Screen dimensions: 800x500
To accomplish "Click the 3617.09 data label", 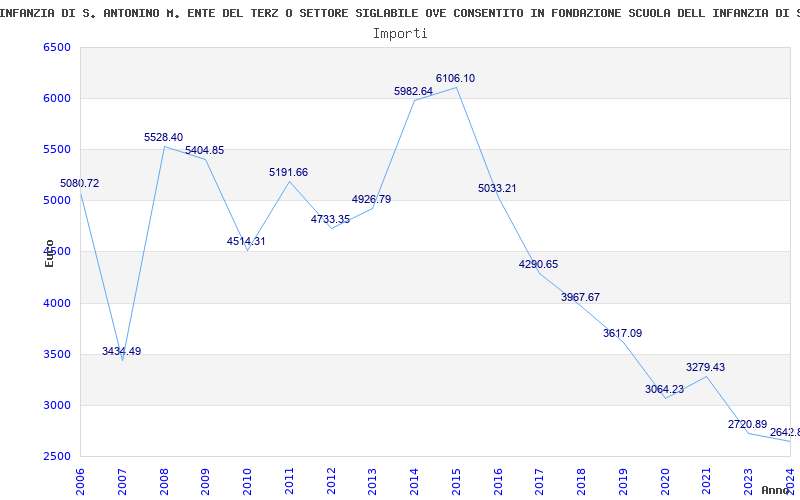I will coord(622,333).
